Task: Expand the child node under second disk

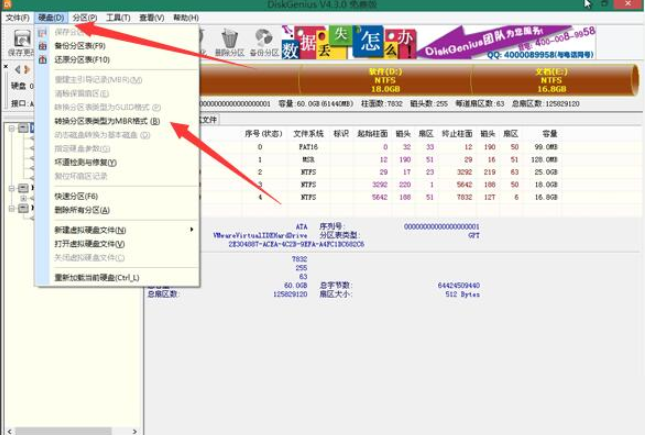Action: (x=23, y=198)
